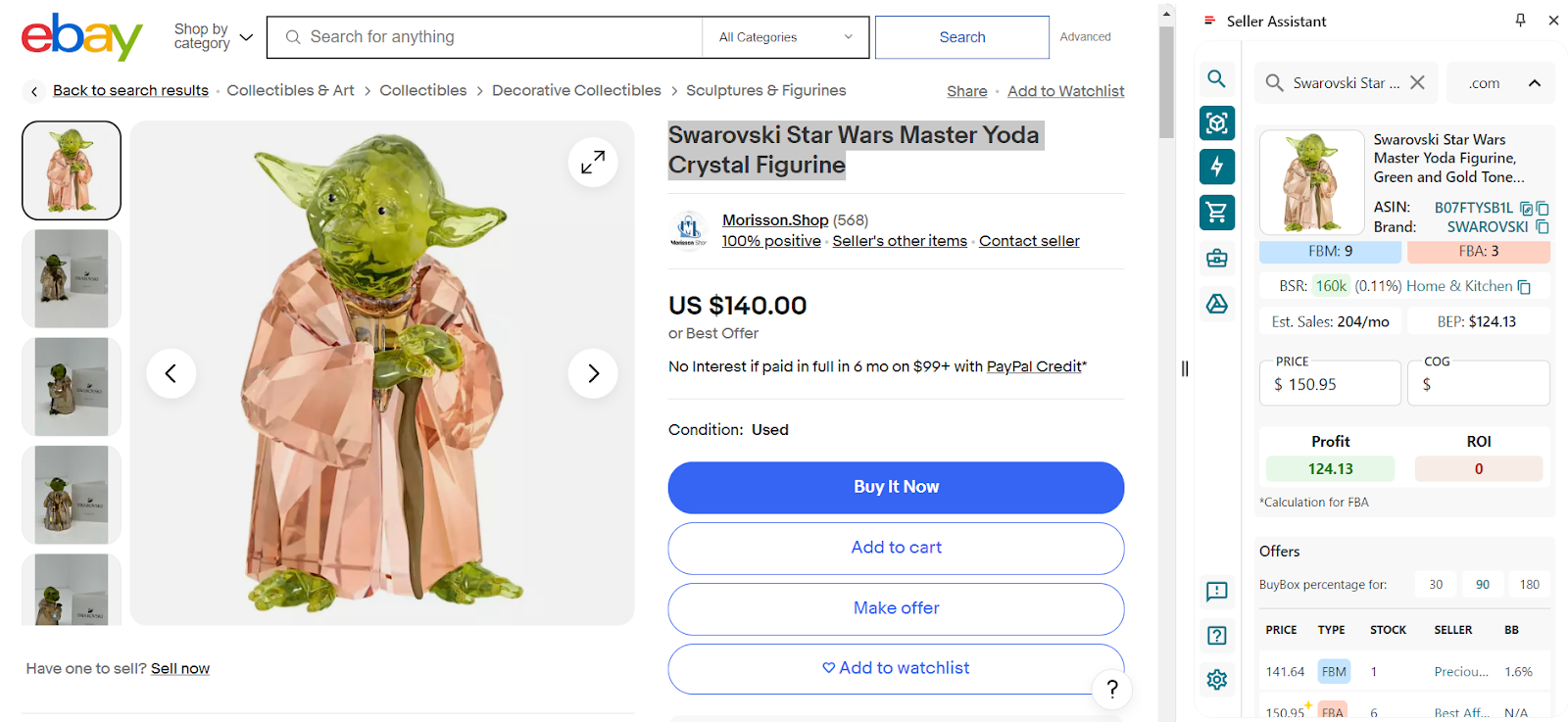Open the feedback speech bubble icon
Image resolution: width=1568 pixels, height=722 pixels.
point(1217,591)
